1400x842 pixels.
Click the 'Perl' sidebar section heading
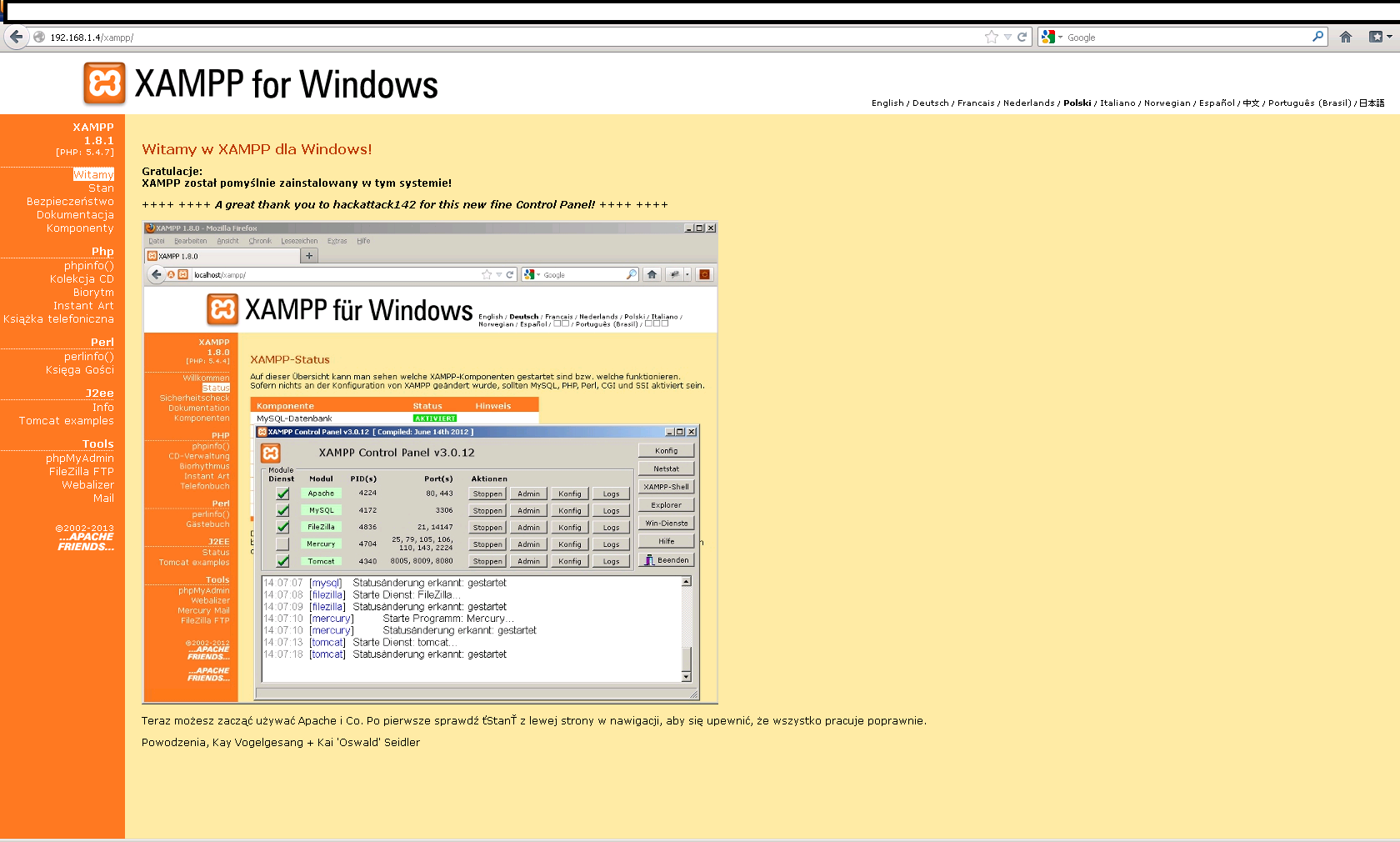102,343
